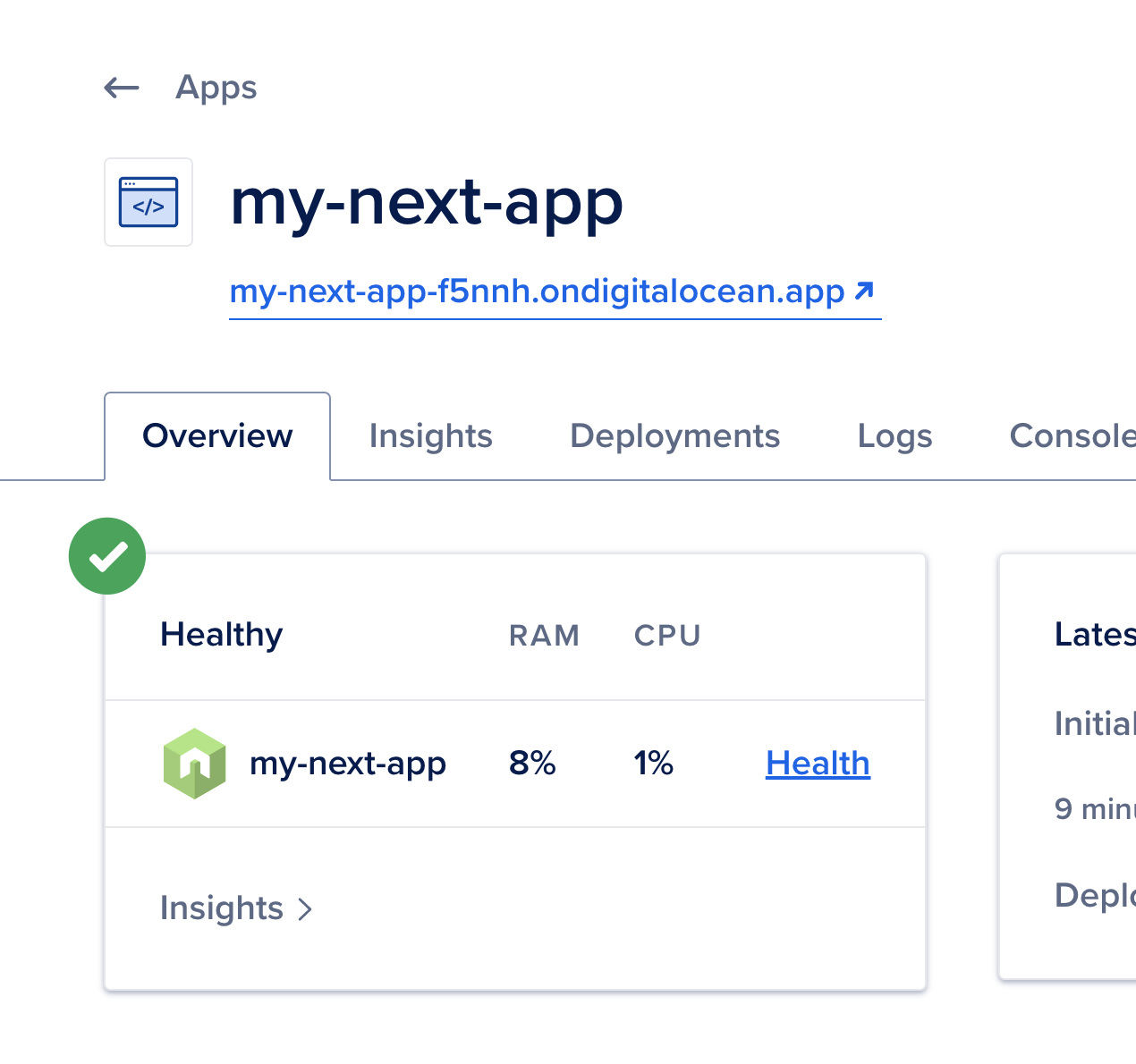Open the Deployments tab
Screen dimensions: 1136x1064
coord(675,436)
